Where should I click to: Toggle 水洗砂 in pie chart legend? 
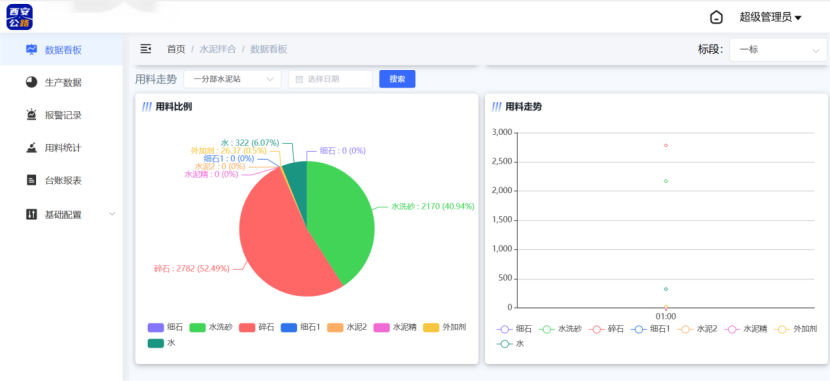click(211, 327)
